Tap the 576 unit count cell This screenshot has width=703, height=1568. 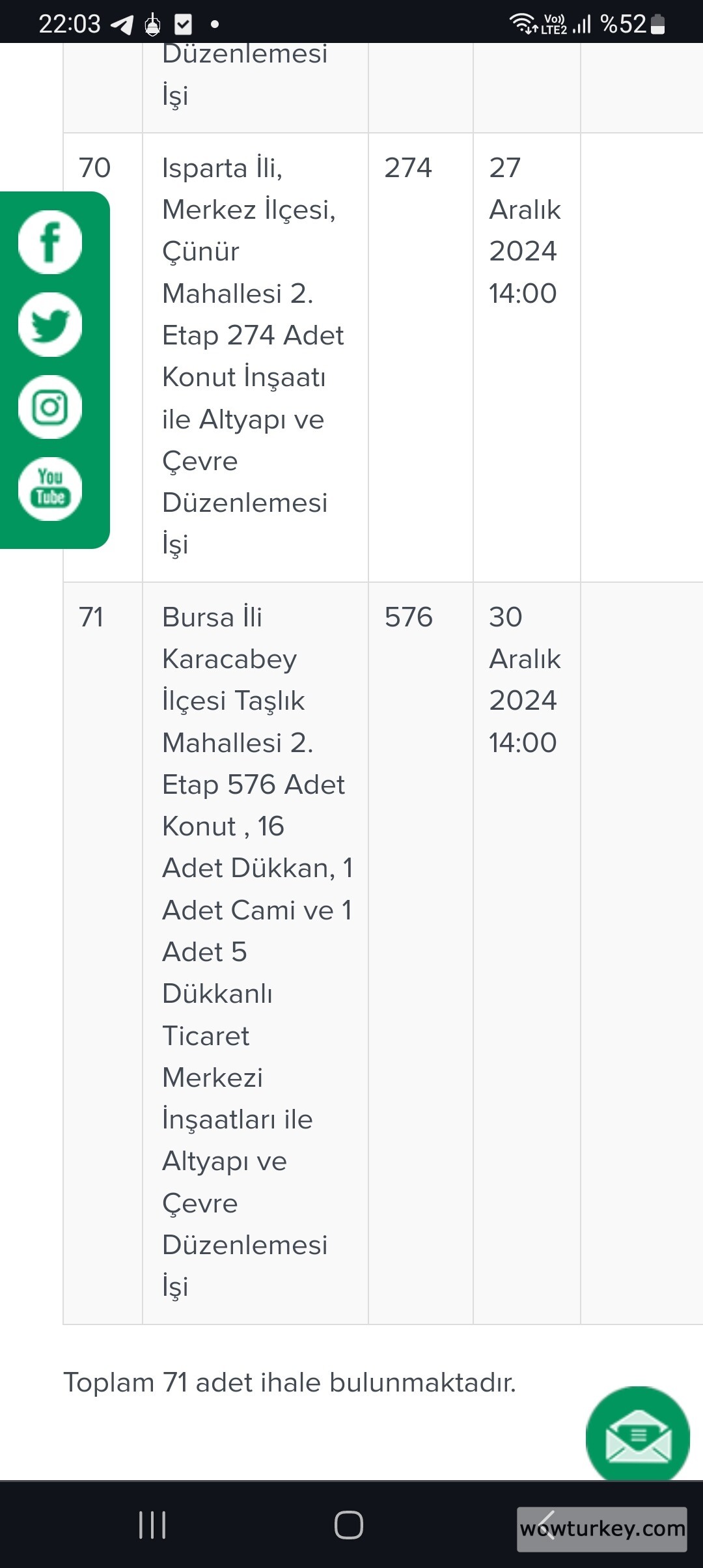tap(409, 617)
